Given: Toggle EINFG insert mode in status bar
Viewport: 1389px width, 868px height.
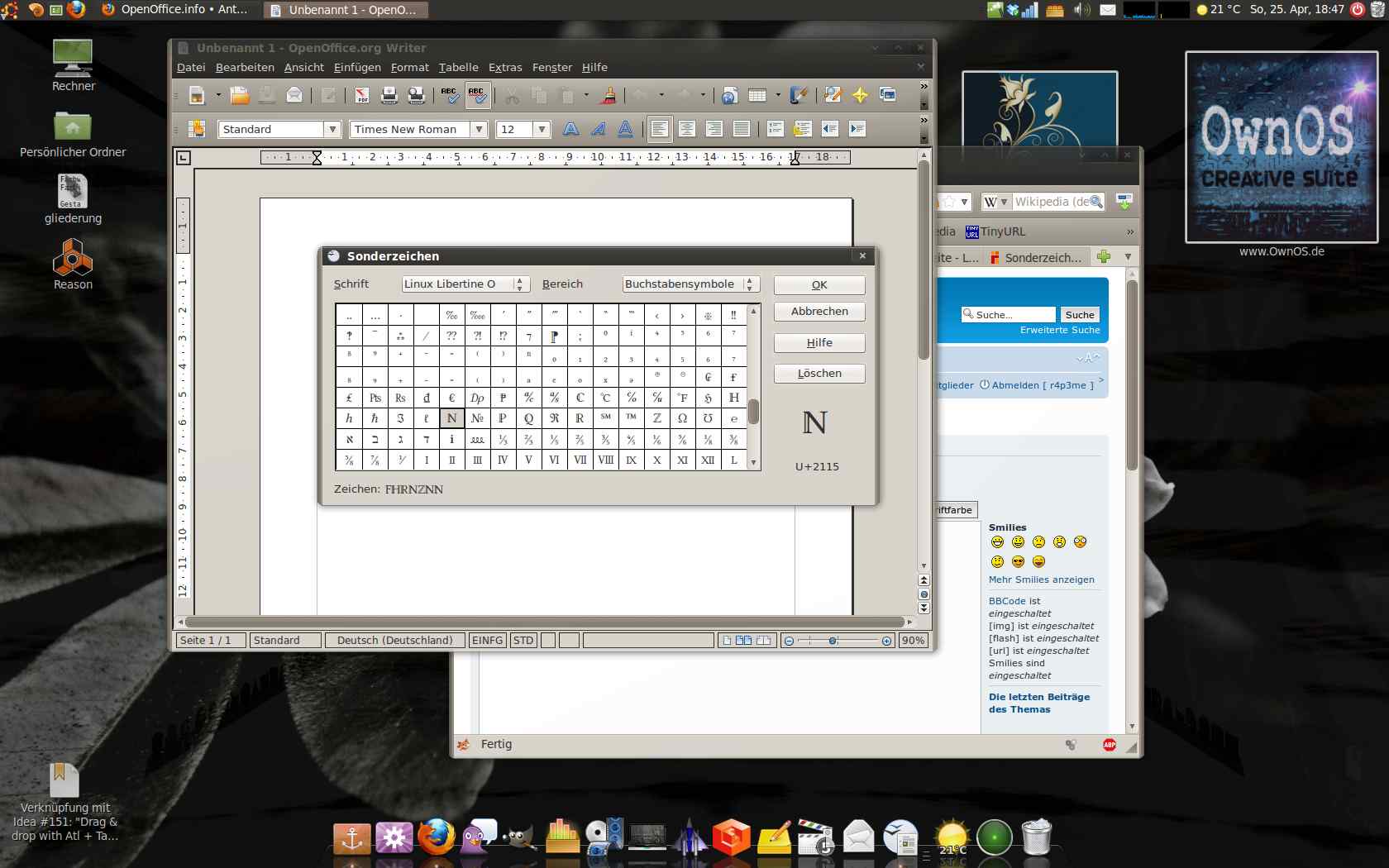Looking at the screenshot, I should tap(487, 641).
